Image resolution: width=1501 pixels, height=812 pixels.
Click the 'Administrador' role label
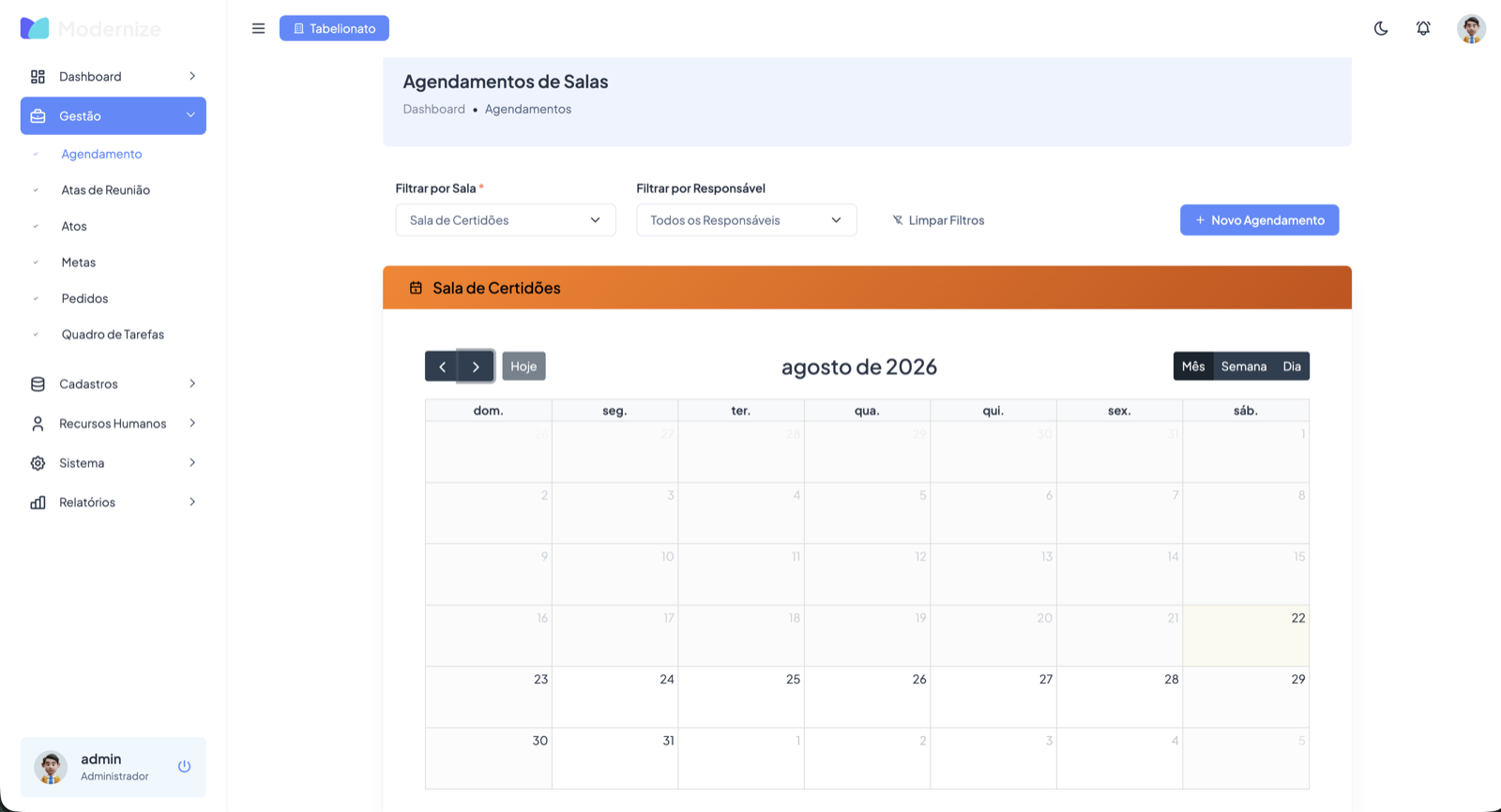[x=114, y=776]
